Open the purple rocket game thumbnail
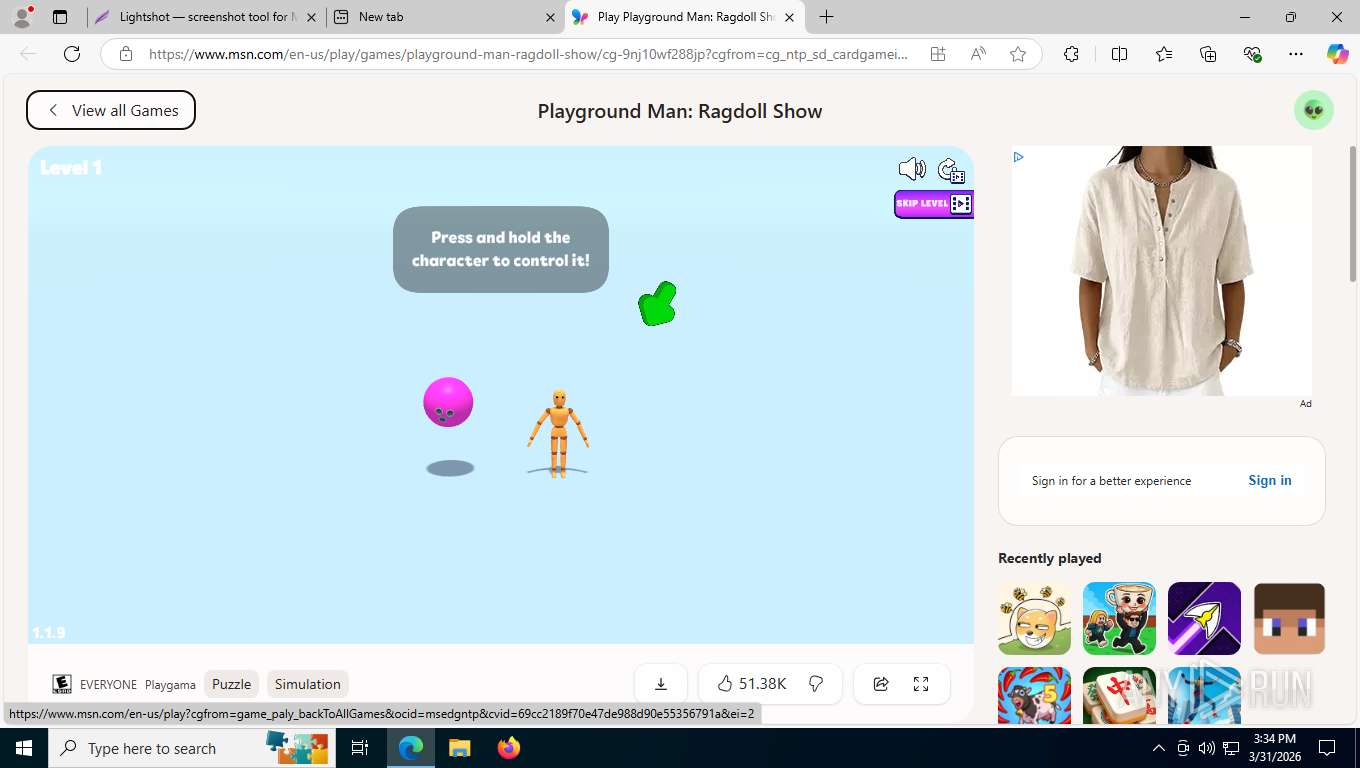This screenshot has height=768, width=1360. pos(1204,618)
